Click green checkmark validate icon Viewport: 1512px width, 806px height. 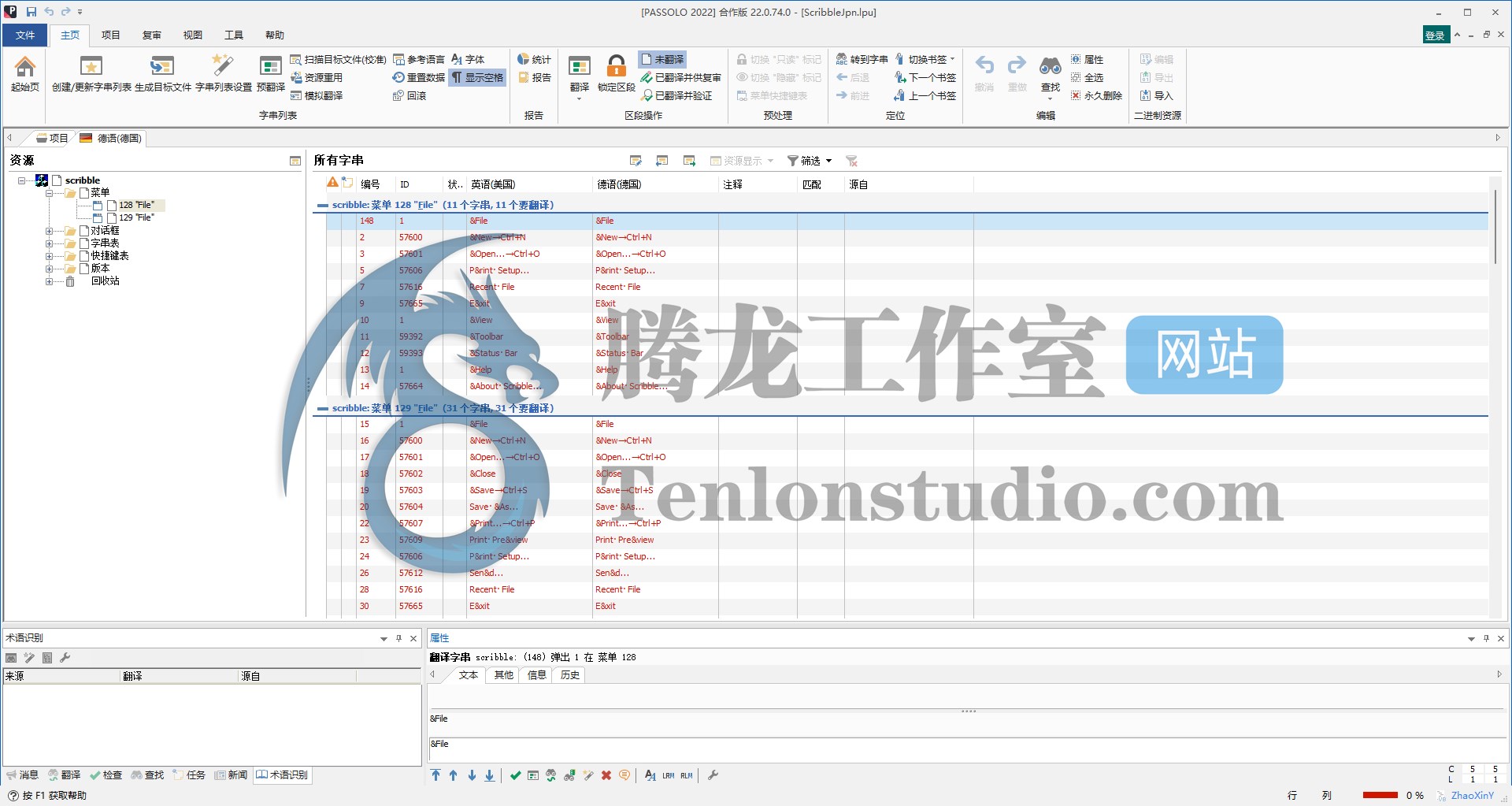pyautogui.click(x=515, y=775)
